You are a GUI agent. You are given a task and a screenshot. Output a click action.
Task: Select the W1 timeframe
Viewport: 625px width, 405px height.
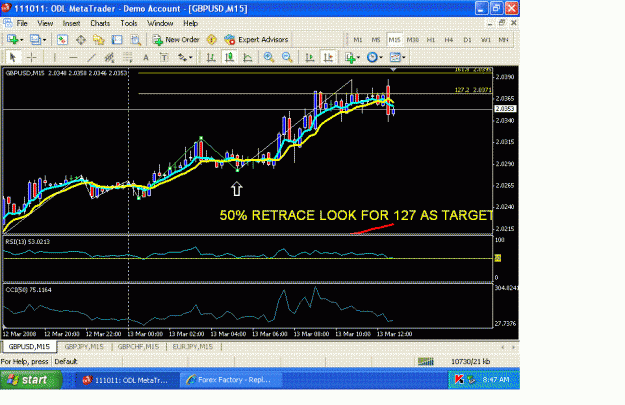(485, 40)
